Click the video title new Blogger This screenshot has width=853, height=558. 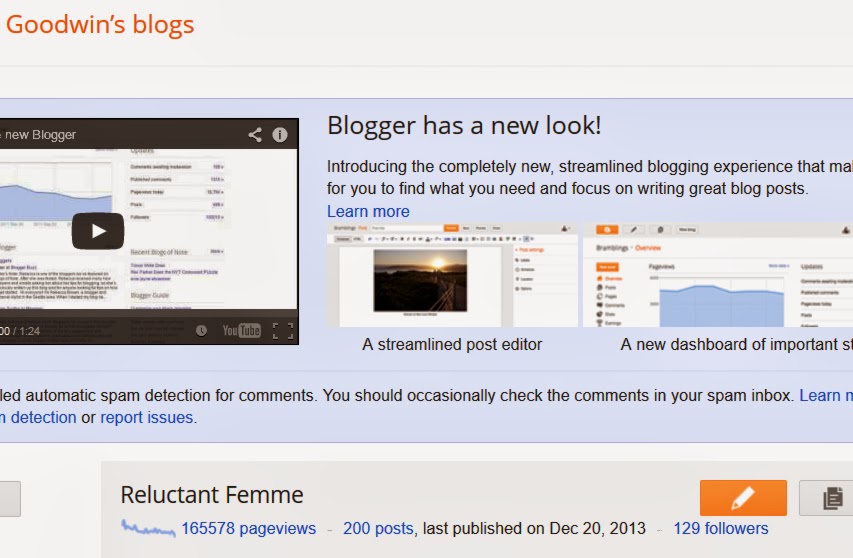click(38, 135)
